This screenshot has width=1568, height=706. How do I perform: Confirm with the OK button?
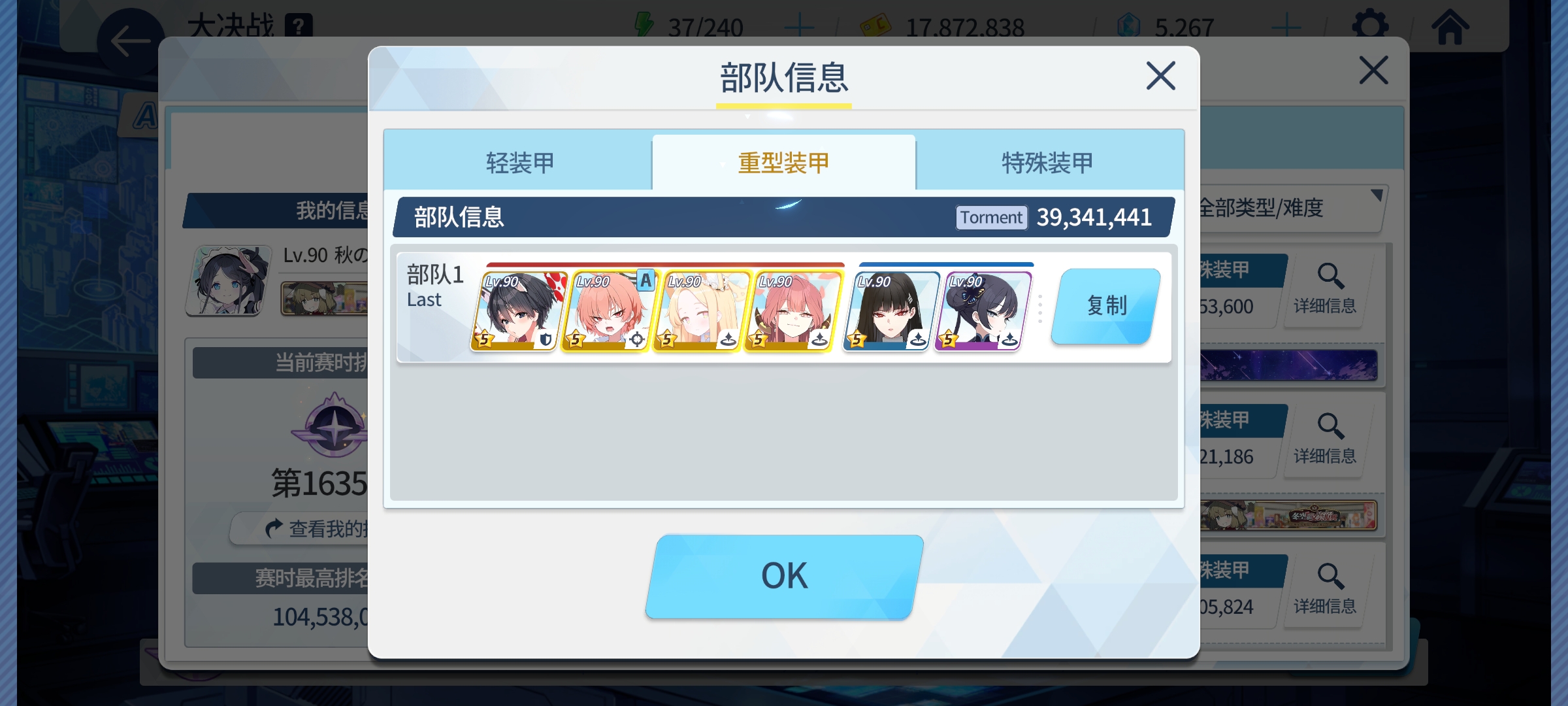click(x=784, y=576)
